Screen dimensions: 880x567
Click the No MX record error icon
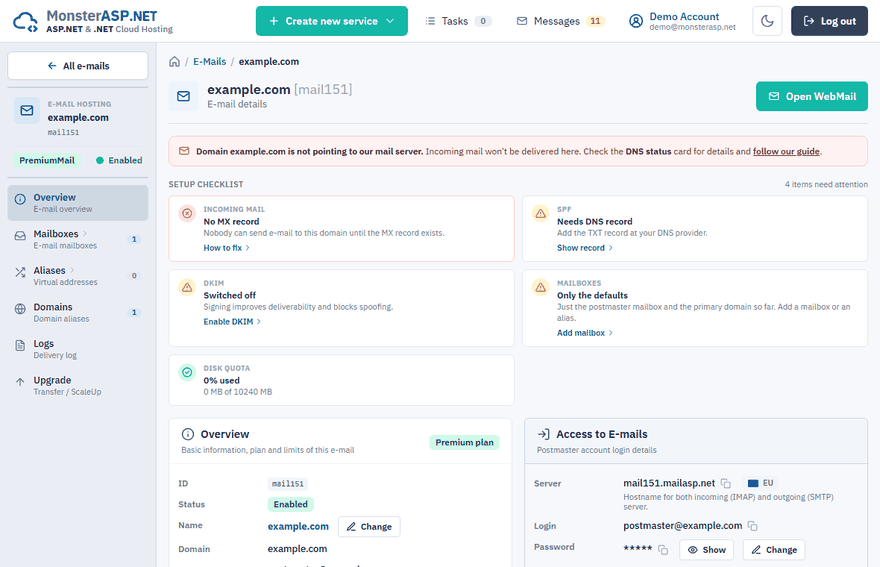click(x=187, y=213)
